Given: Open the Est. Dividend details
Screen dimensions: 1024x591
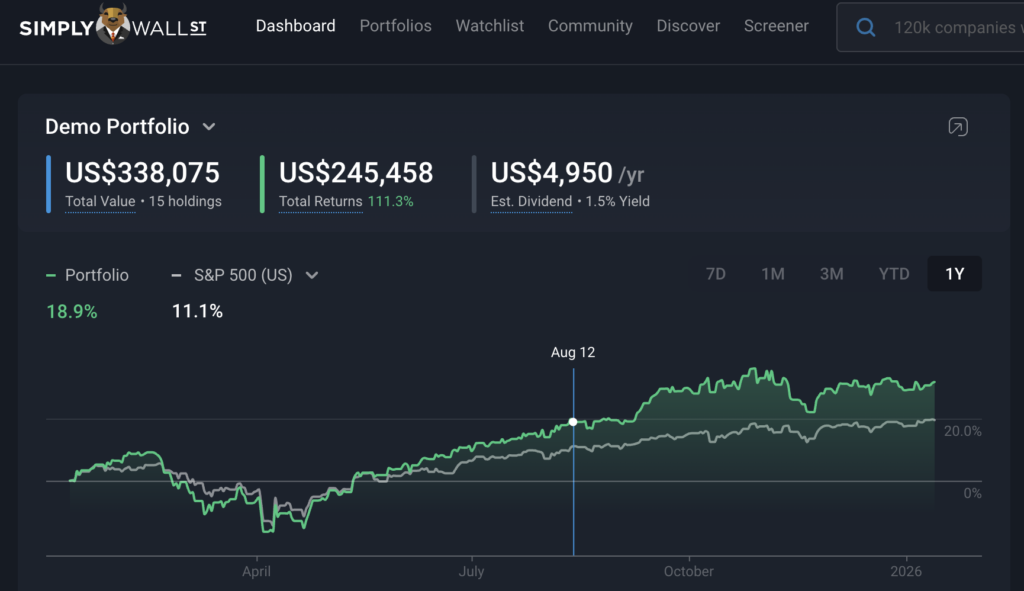Looking at the screenshot, I should click(x=530, y=201).
